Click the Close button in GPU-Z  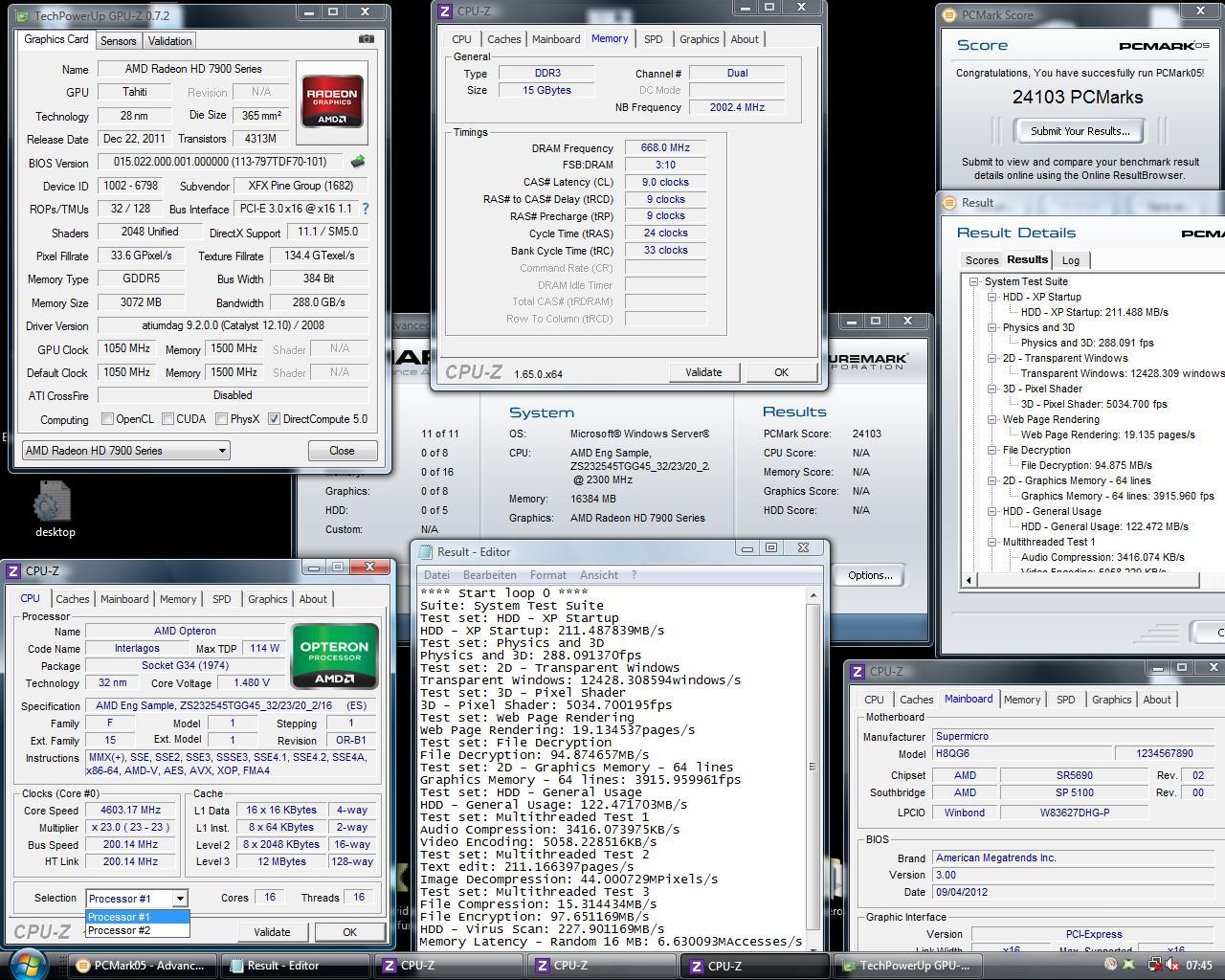[x=342, y=451]
